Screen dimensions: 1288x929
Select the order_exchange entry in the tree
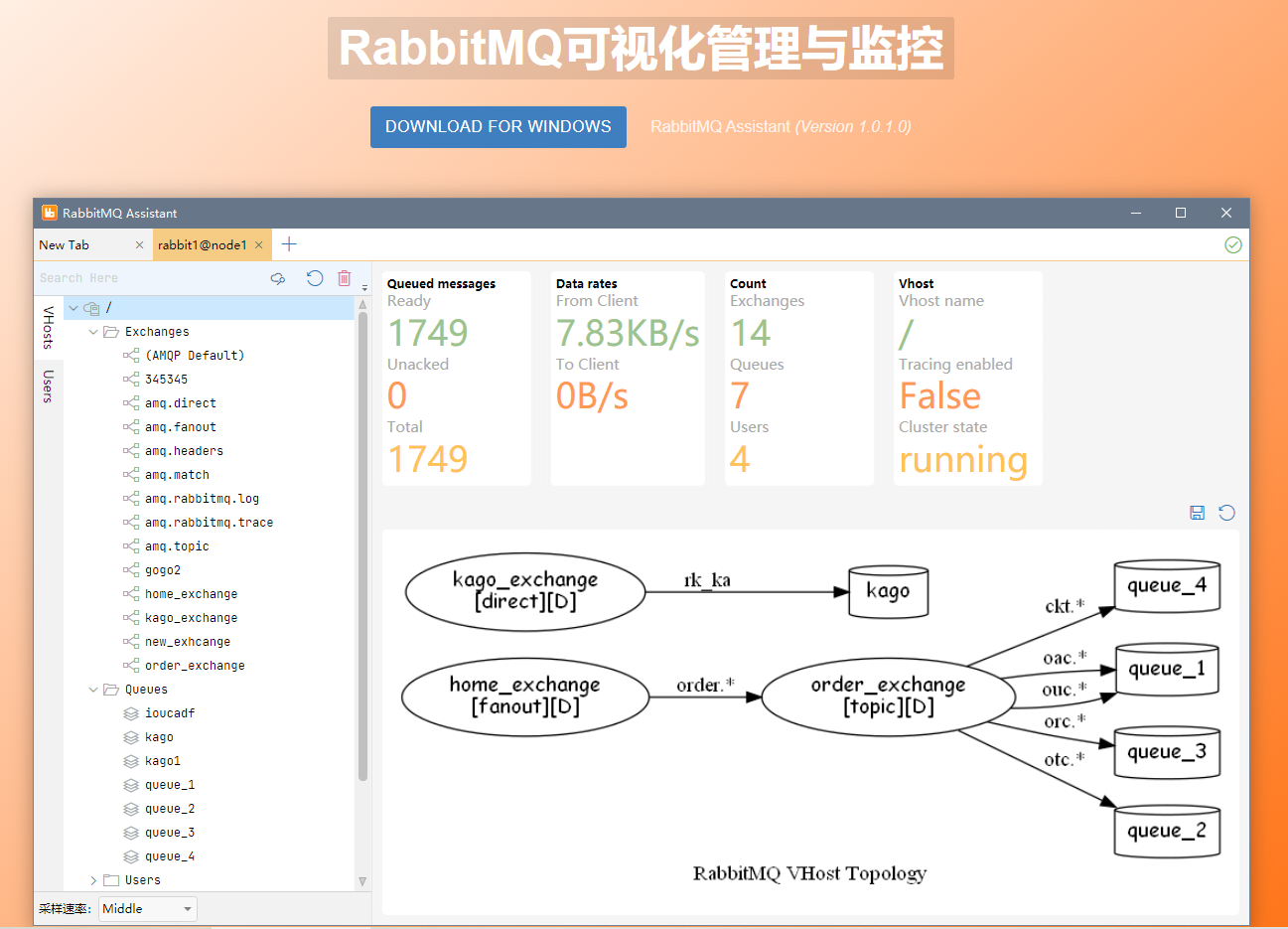(x=196, y=665)
